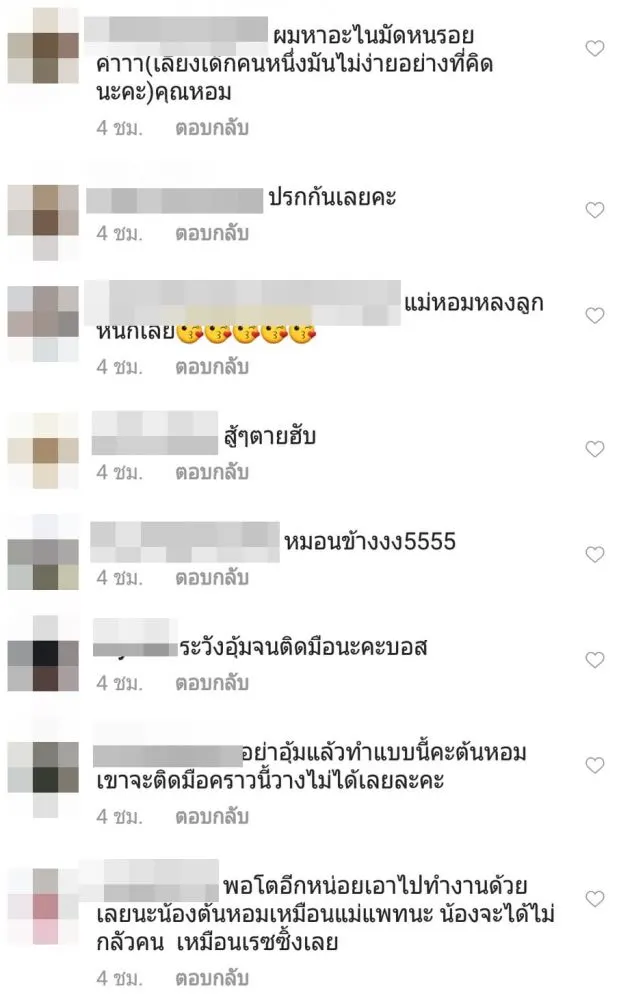The image size is (619, 1000).
Task: Reply to the แม่หอมหลงลูก comment
Action: pyautogui.click(x=212, y=367)
